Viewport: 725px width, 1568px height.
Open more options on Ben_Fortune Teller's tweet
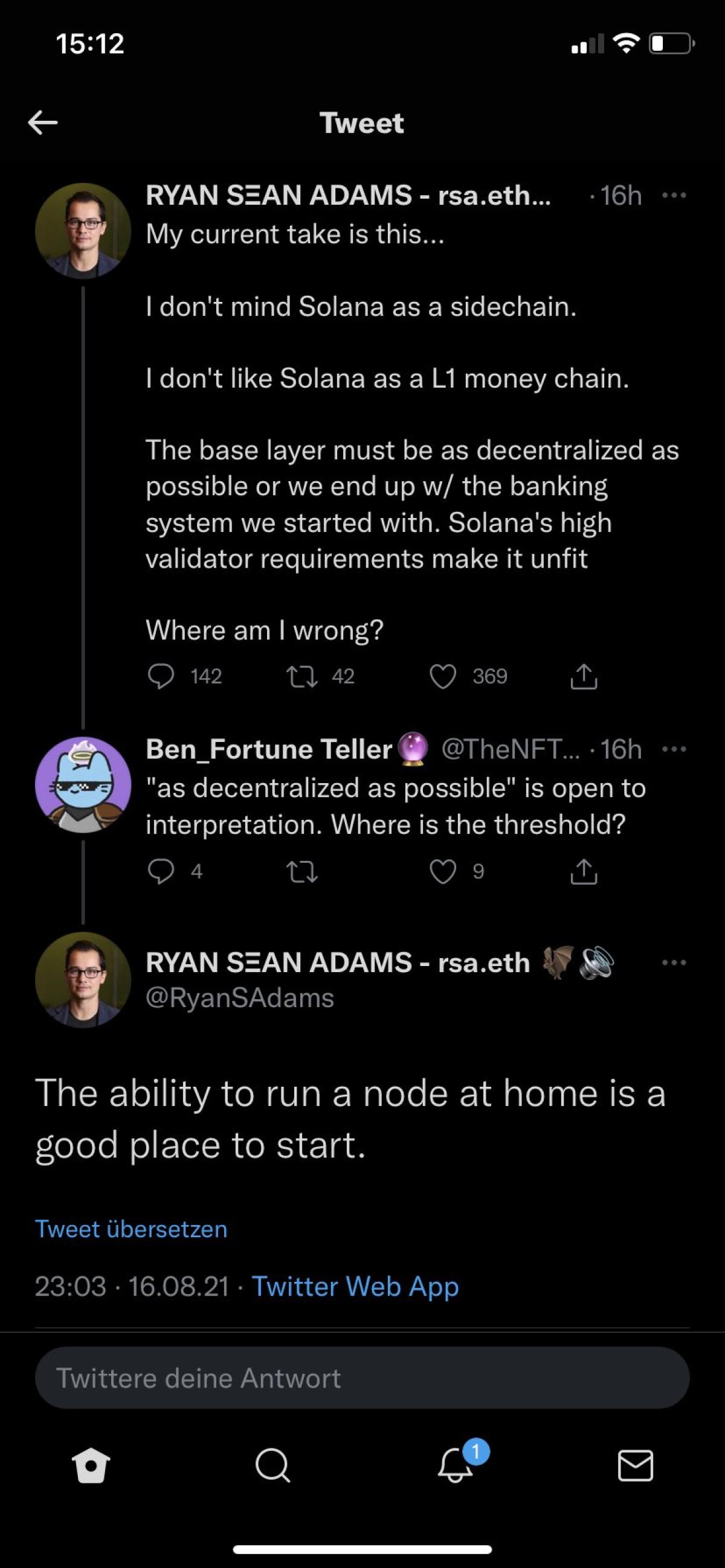(674, 749)
